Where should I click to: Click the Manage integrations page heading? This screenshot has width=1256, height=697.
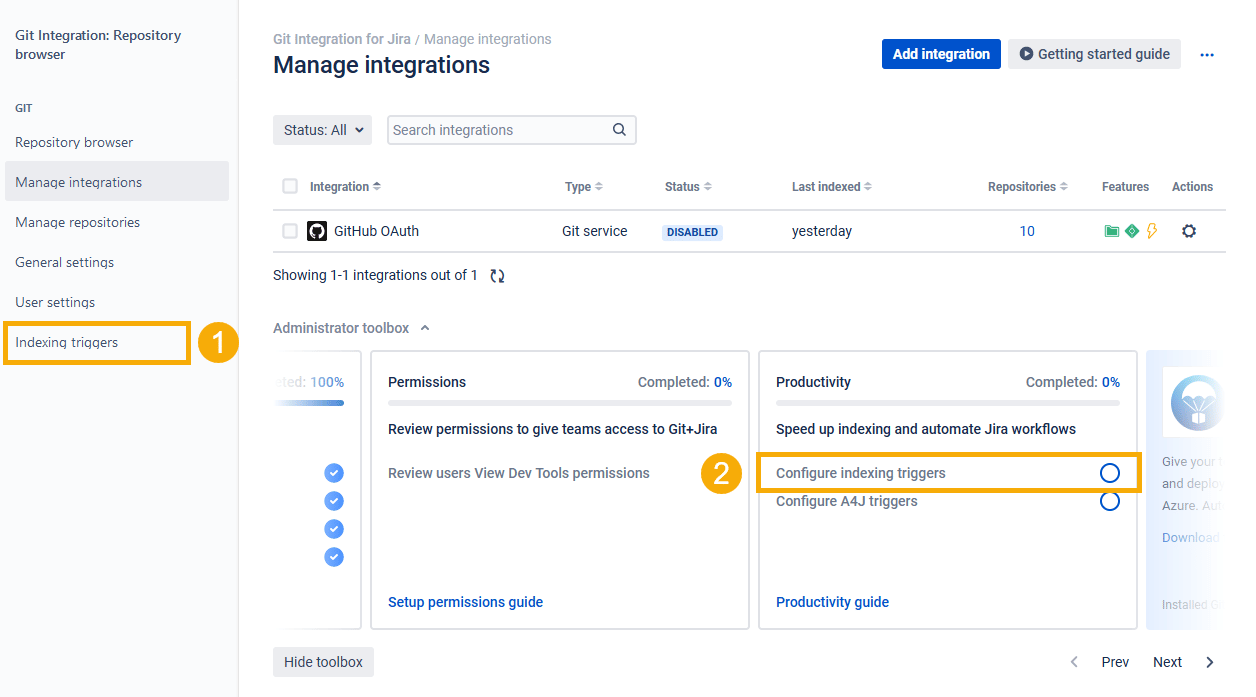[381, 65]
